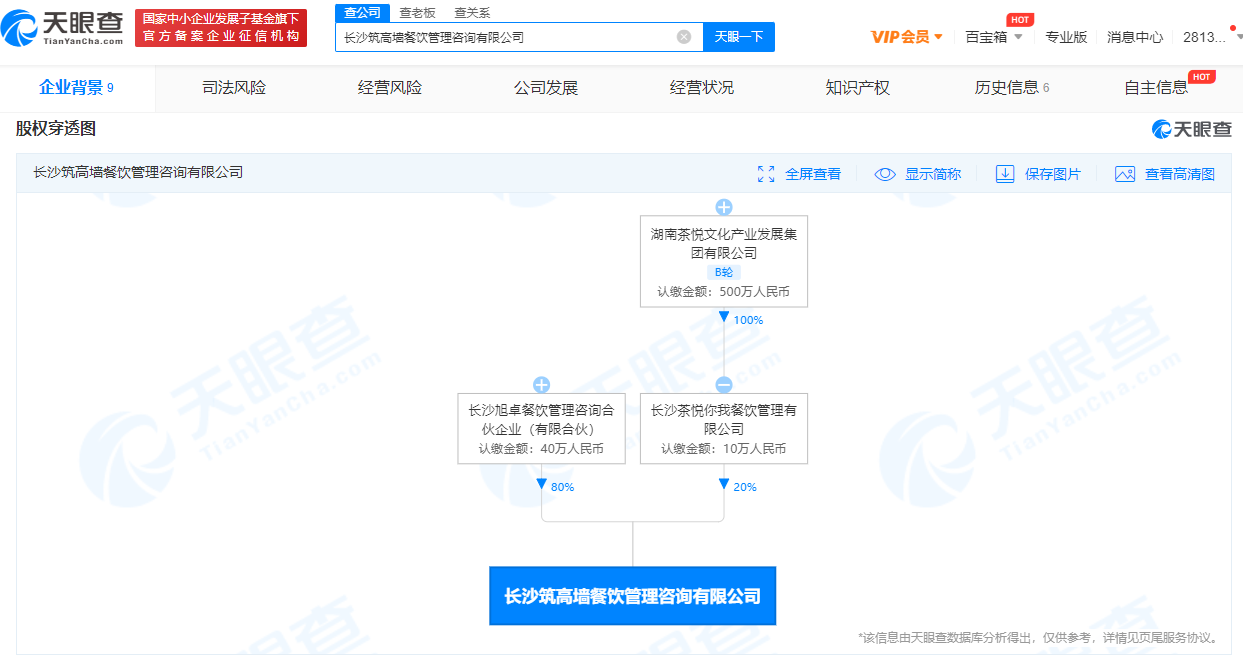Click the 天眼一下 search button
The width and height of the screenshot is (1243, 660).
click(739, 36)
